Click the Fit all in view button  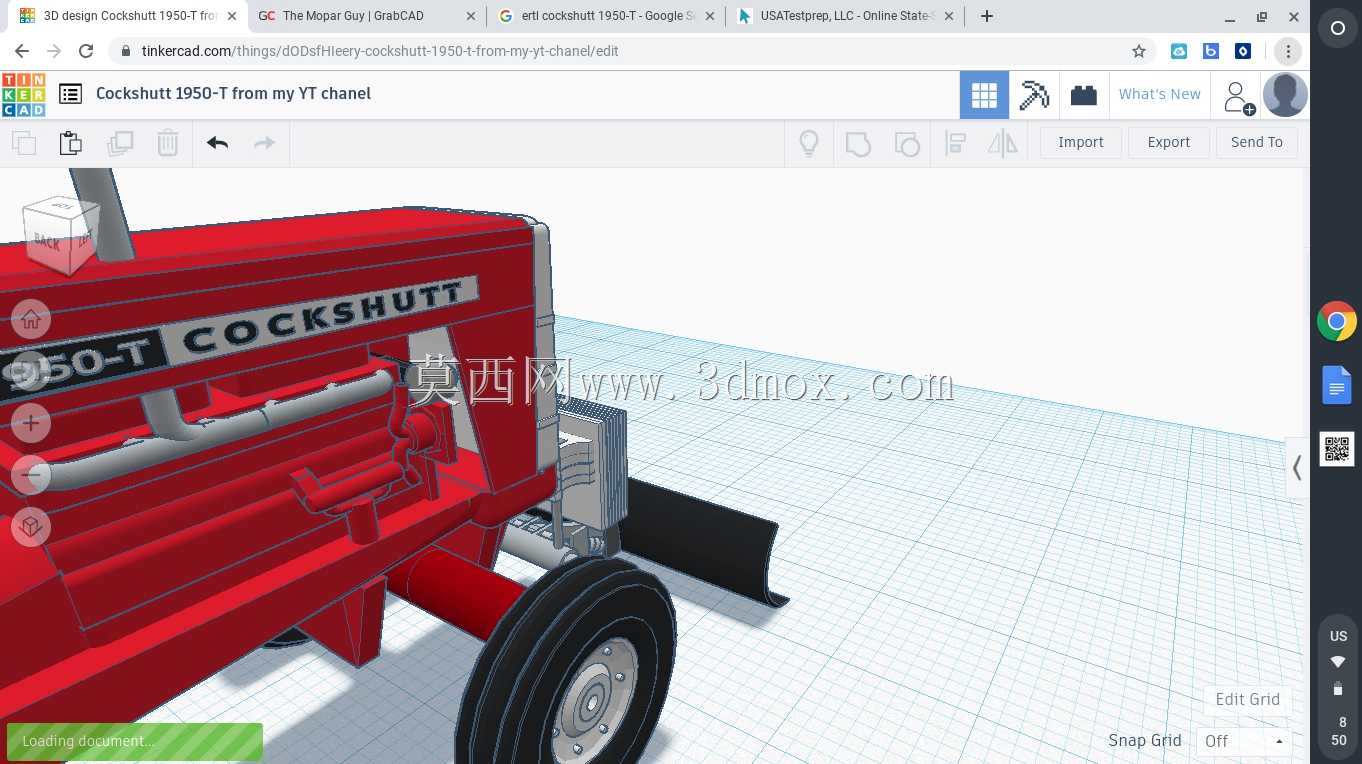tap(31, 371)
